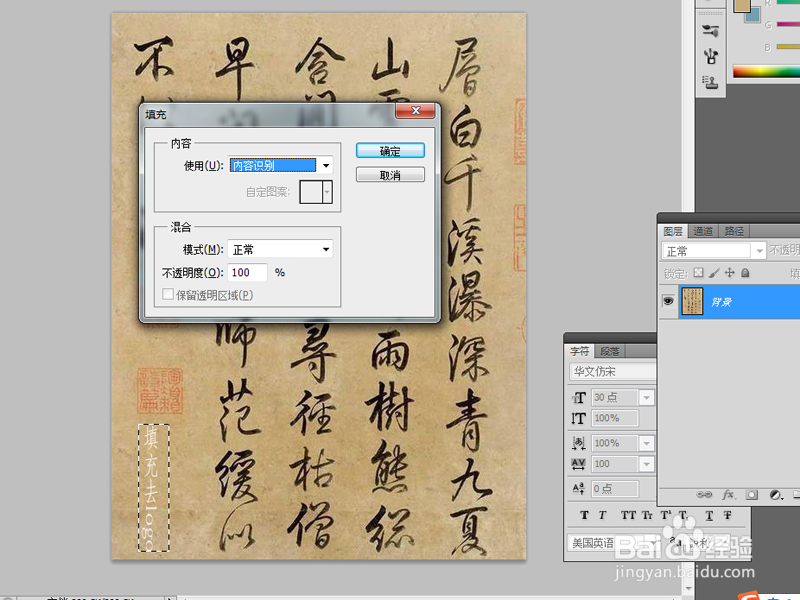Toggle All Caps style
Image resolution: width=800 pixels, height=600 pixels.
tap(628, 515)
